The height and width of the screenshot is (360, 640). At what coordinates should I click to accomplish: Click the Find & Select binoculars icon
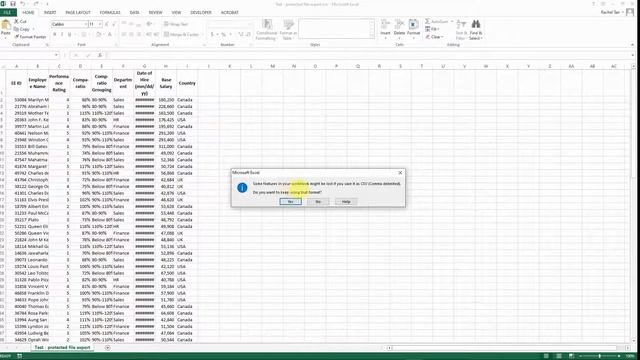[476, 24]
